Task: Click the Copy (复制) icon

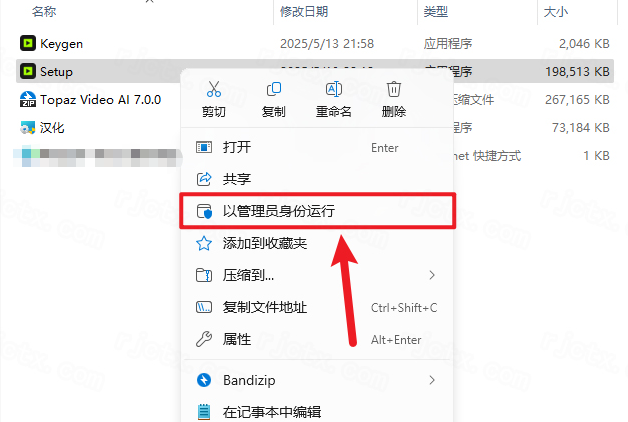Action: click(274, 89)
